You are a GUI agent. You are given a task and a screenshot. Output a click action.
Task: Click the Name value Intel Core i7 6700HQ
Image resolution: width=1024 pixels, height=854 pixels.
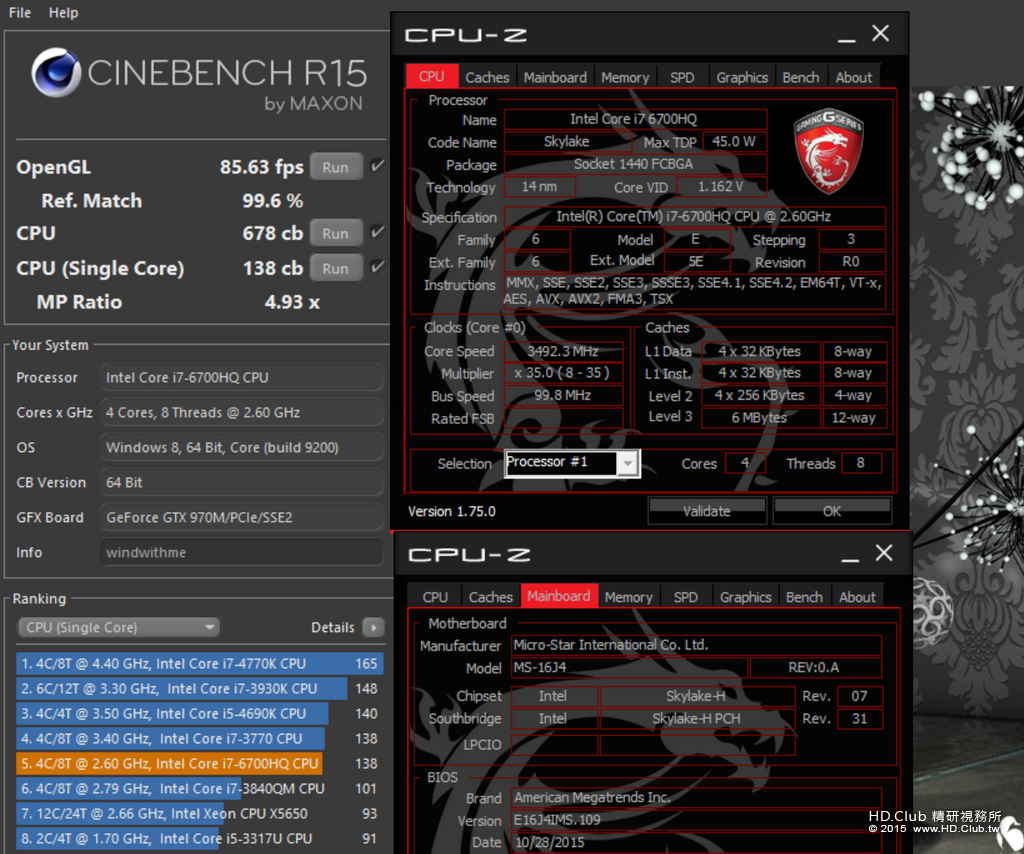pyautogui.click(x=635, y=119)
